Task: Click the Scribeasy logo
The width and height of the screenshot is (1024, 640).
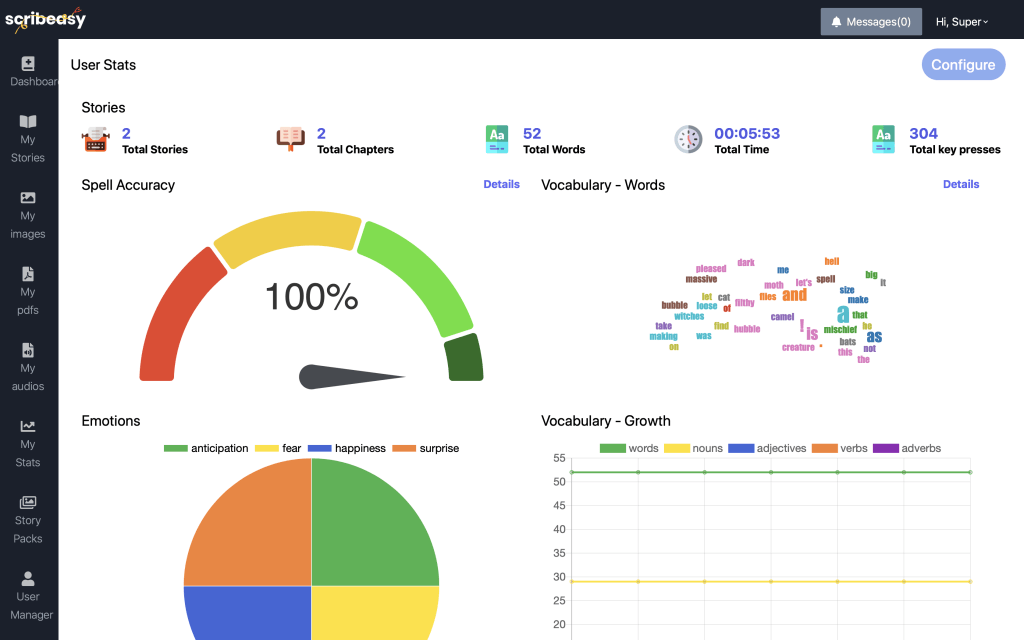Action: click(x=45, y=20)
